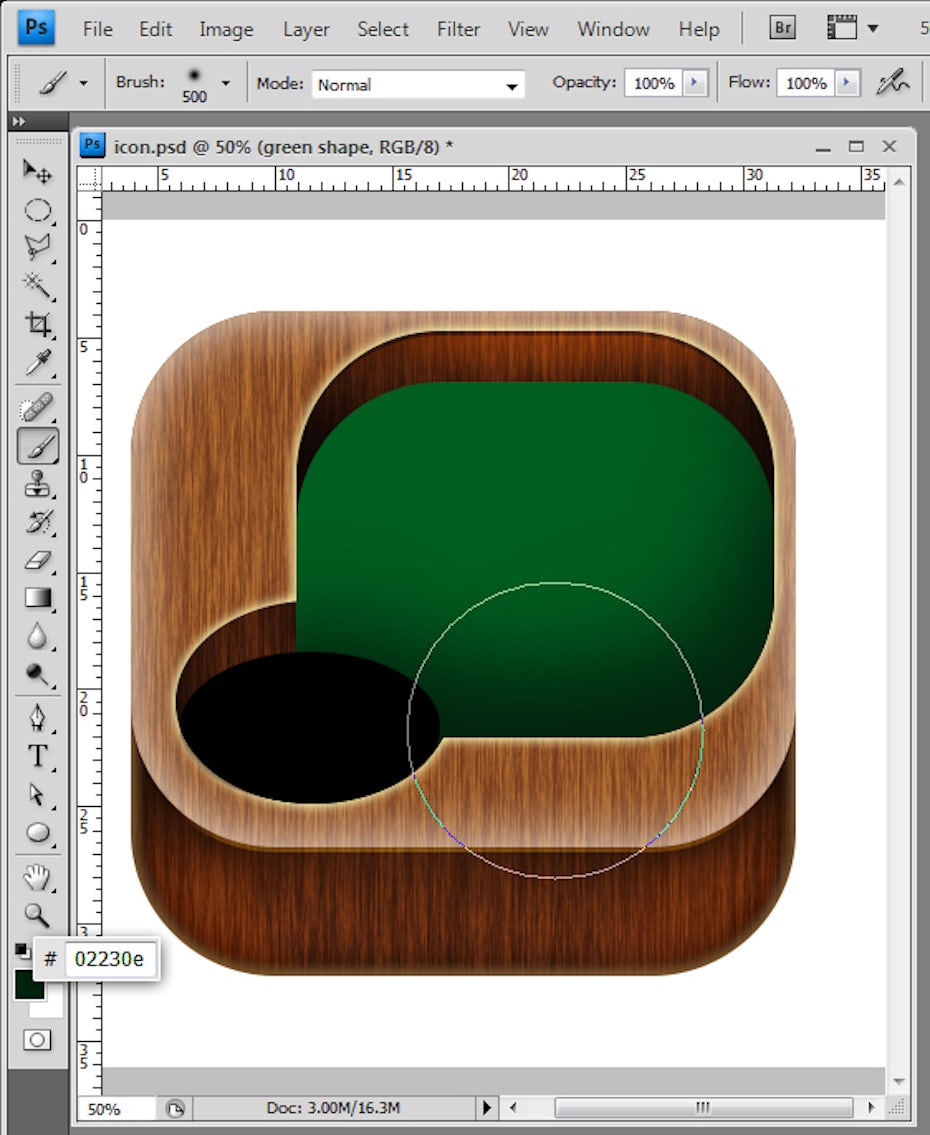Viewport: 930px width, 1135px height.
Task: Pick the Magic Wand tool
Action: tap(37, 286)
